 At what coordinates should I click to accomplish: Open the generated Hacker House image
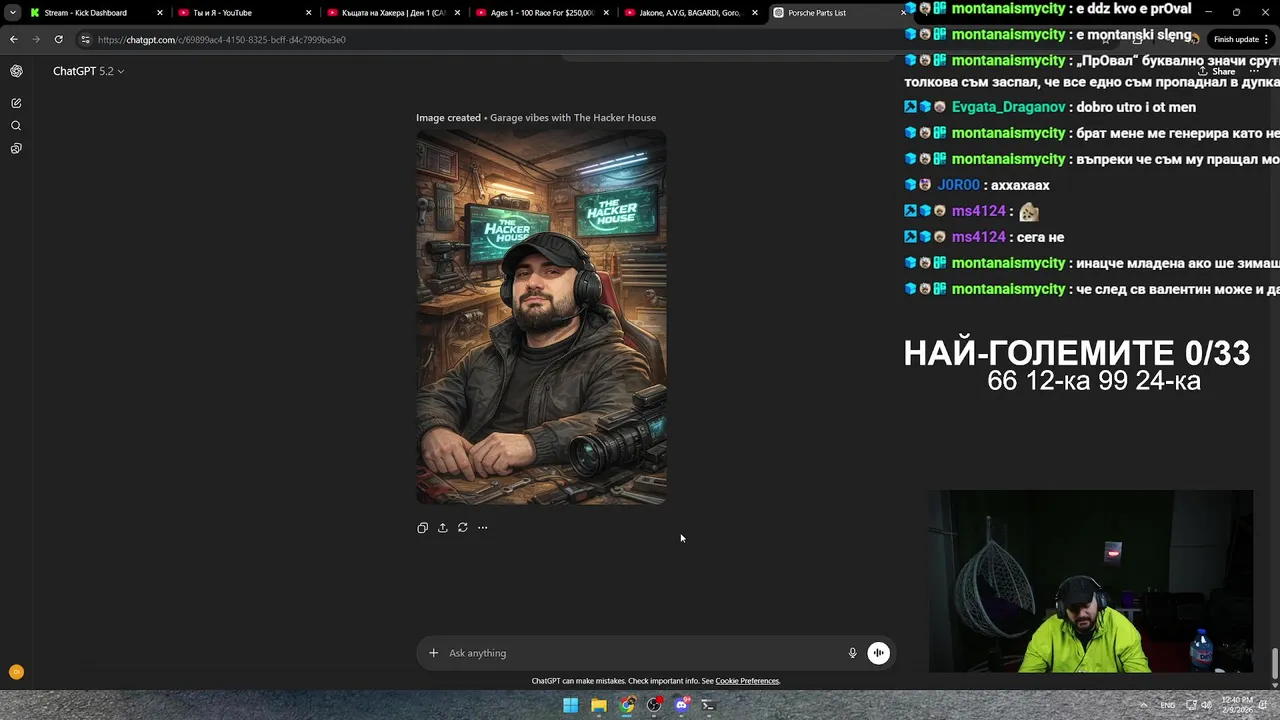click(x=541, y=317)
